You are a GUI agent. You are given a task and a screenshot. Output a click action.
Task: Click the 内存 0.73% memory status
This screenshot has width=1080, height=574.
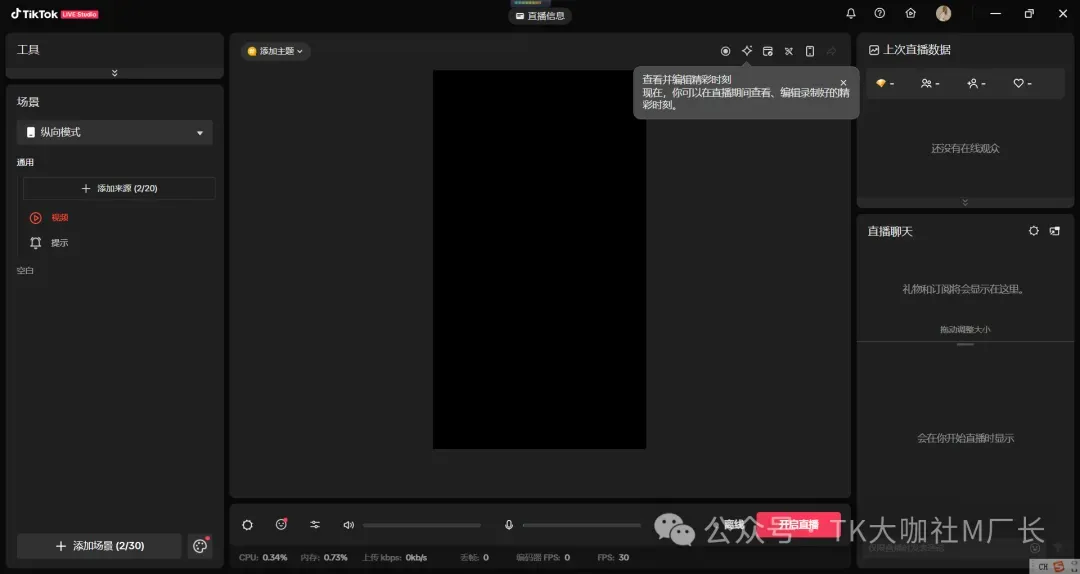[324, 557]
